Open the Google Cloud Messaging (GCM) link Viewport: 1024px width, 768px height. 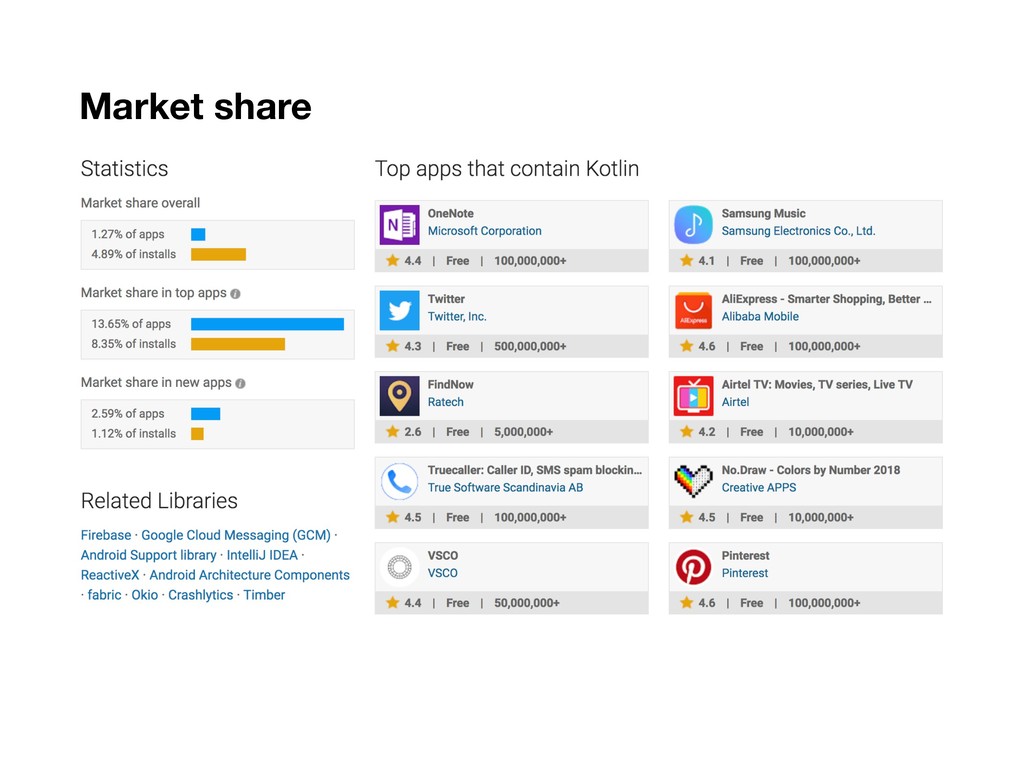click(236, 535)
